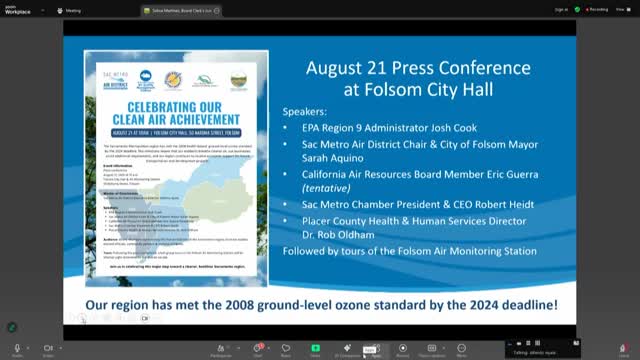The image size is (640, 360).
Task: Open the Zoom Workplace dropdown arrow
Action: pos(42,10)
